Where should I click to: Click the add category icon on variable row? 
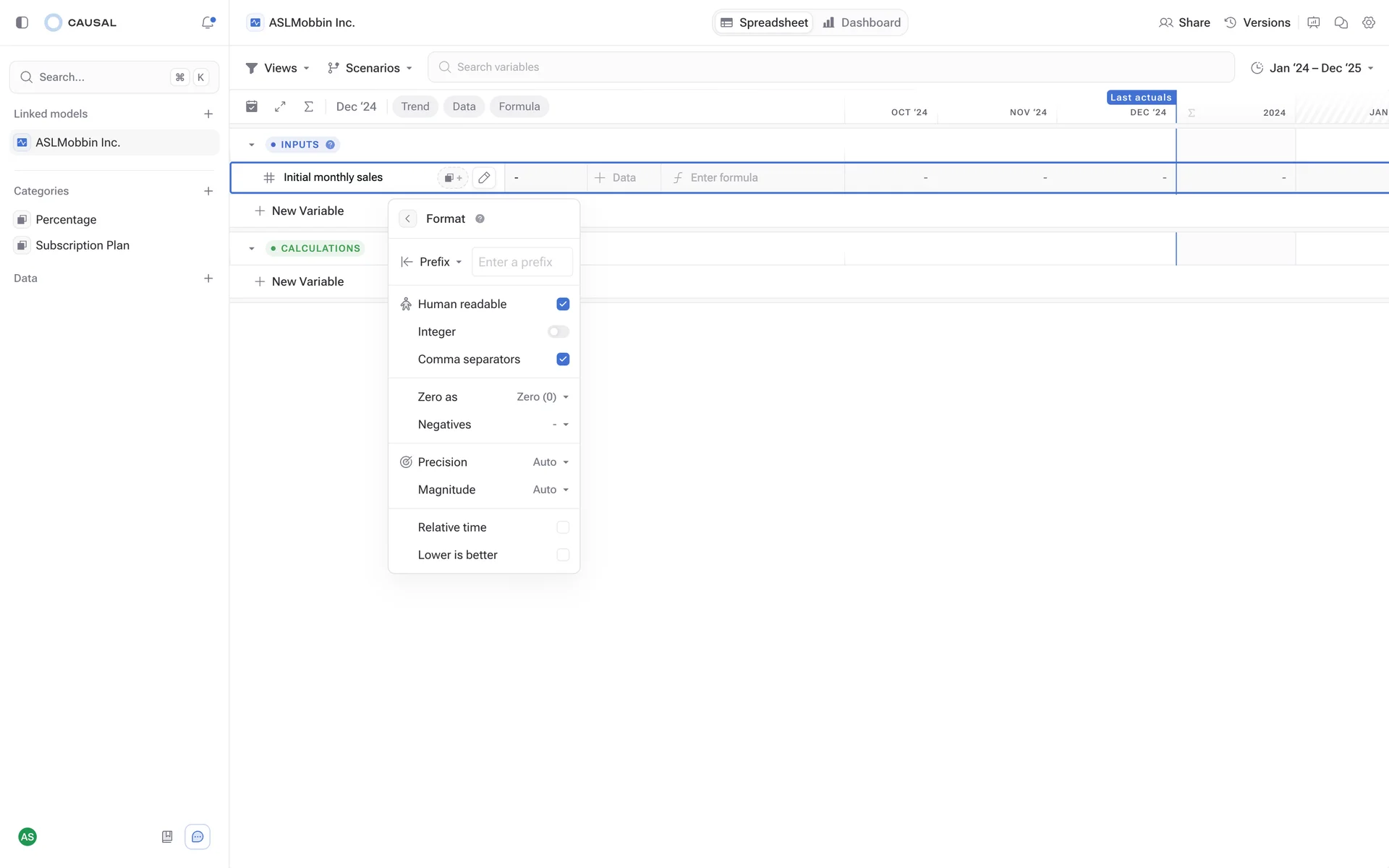coord(453,178)
